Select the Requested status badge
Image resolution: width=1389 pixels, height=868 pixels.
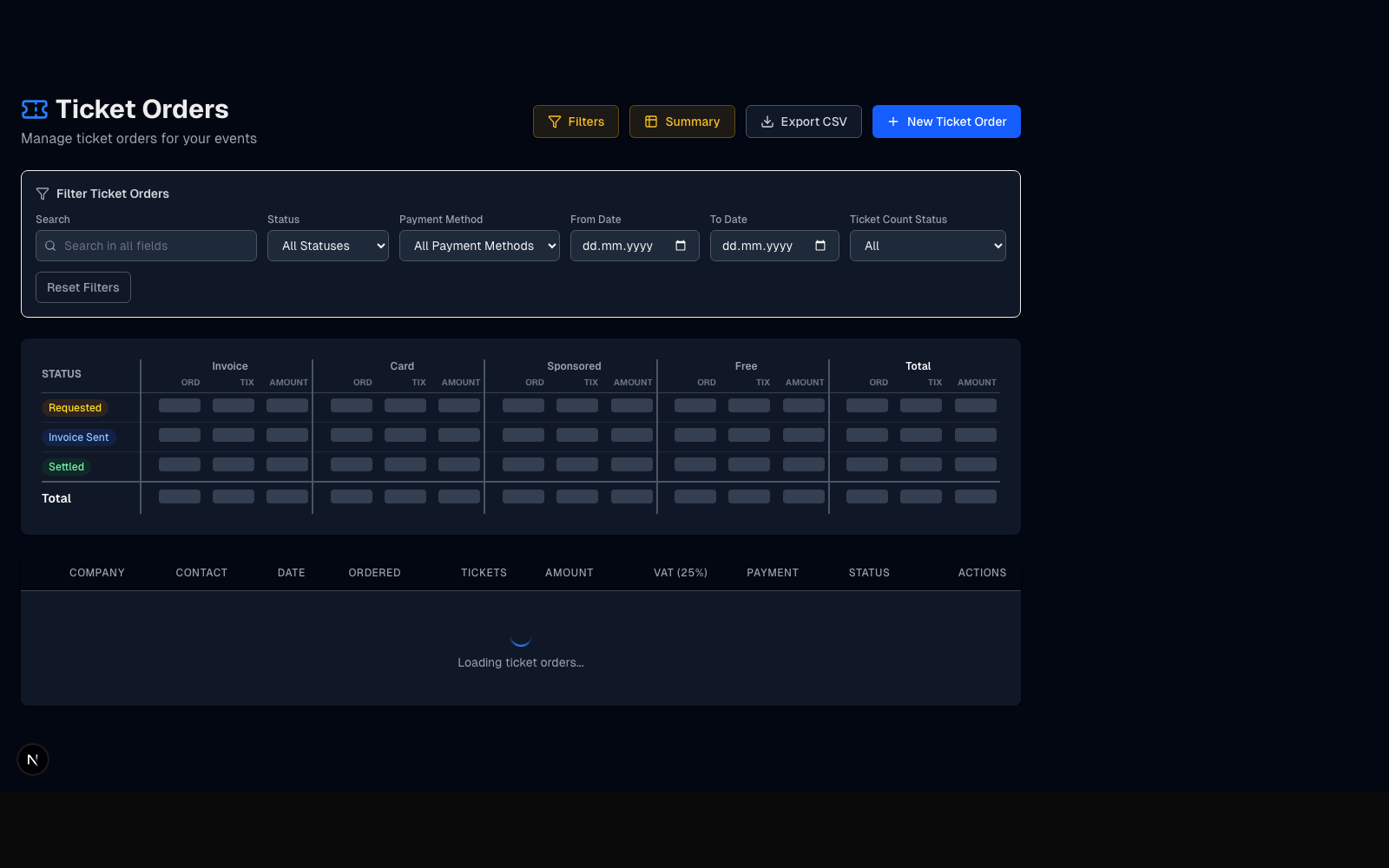point(75,407)
